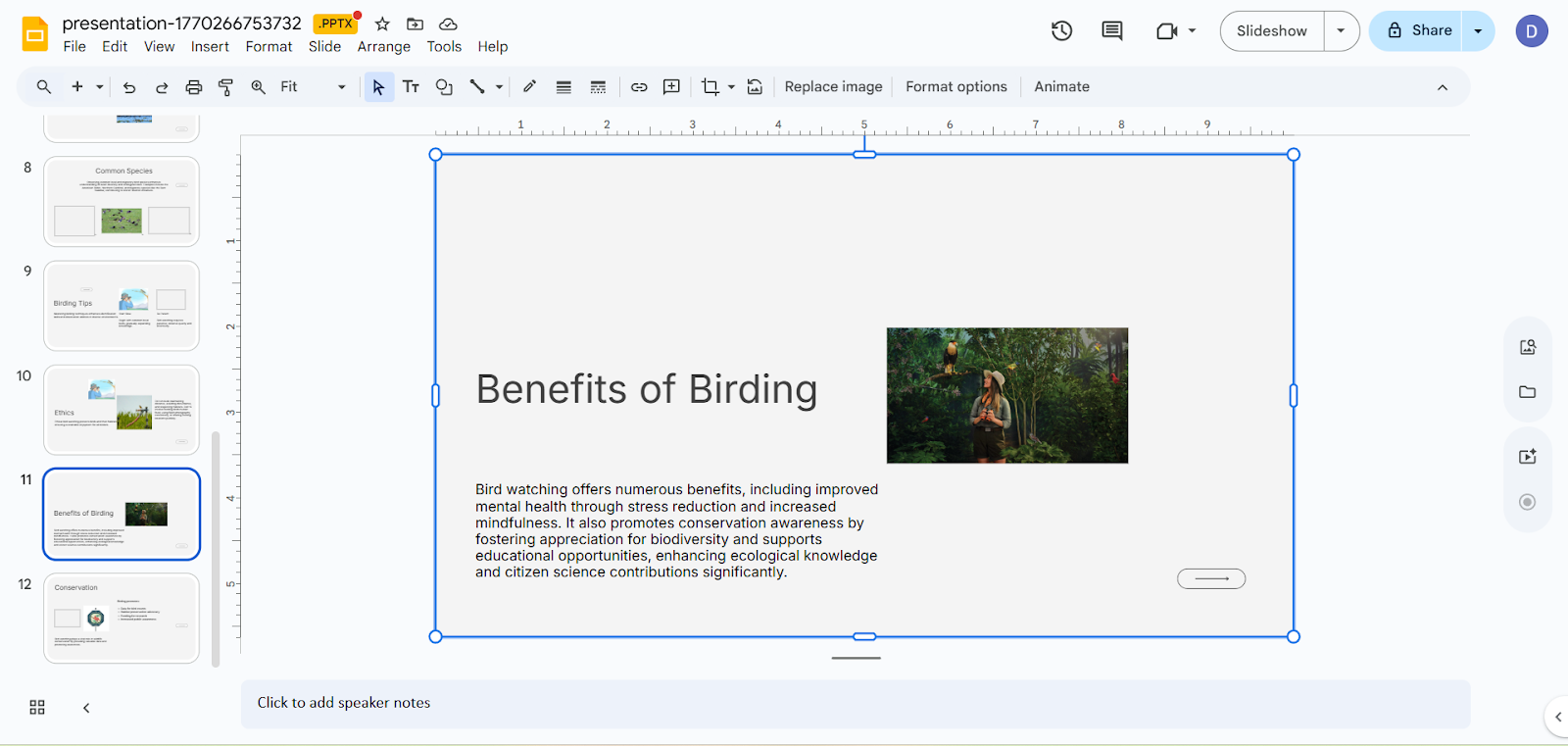Select slide 8 Common Species thumbnail

[x=122, y=202]
